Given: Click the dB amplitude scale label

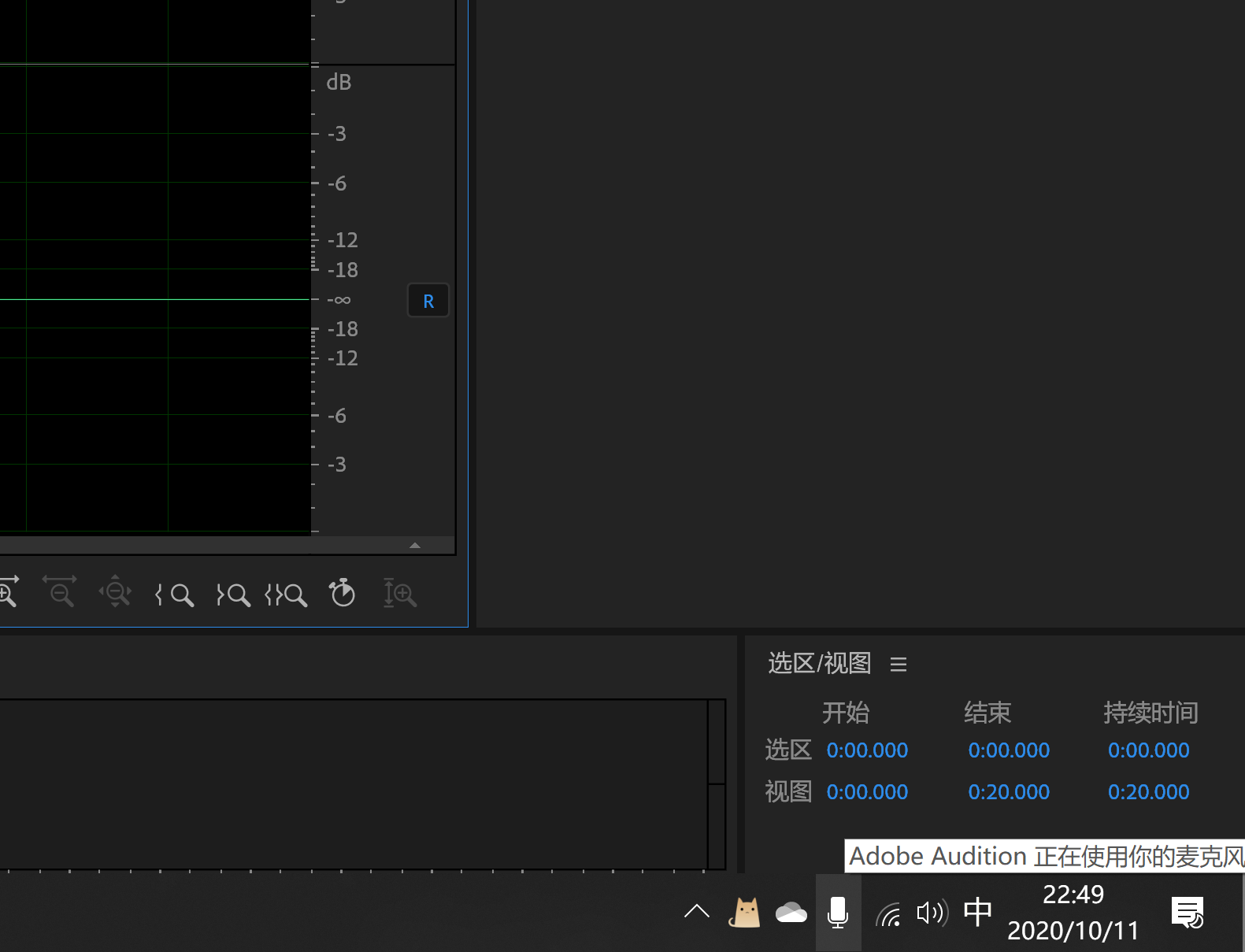Looking at the screenshot, I should tap(339, 82).
